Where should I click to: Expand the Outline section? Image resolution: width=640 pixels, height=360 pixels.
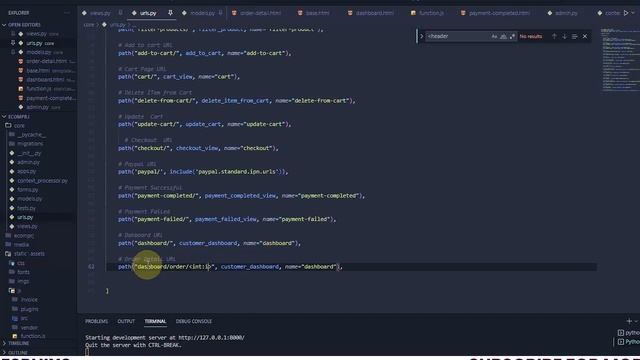point(18,352)
